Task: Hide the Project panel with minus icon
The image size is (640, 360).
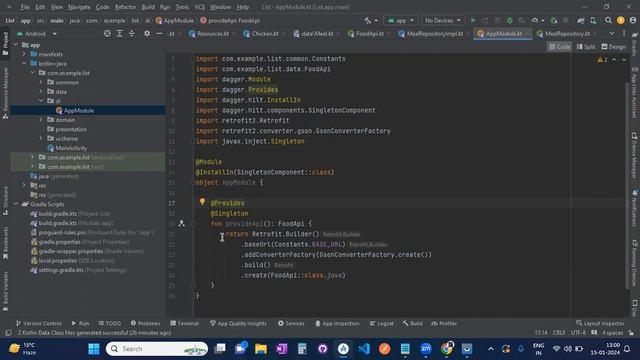Action: [159, 34]
